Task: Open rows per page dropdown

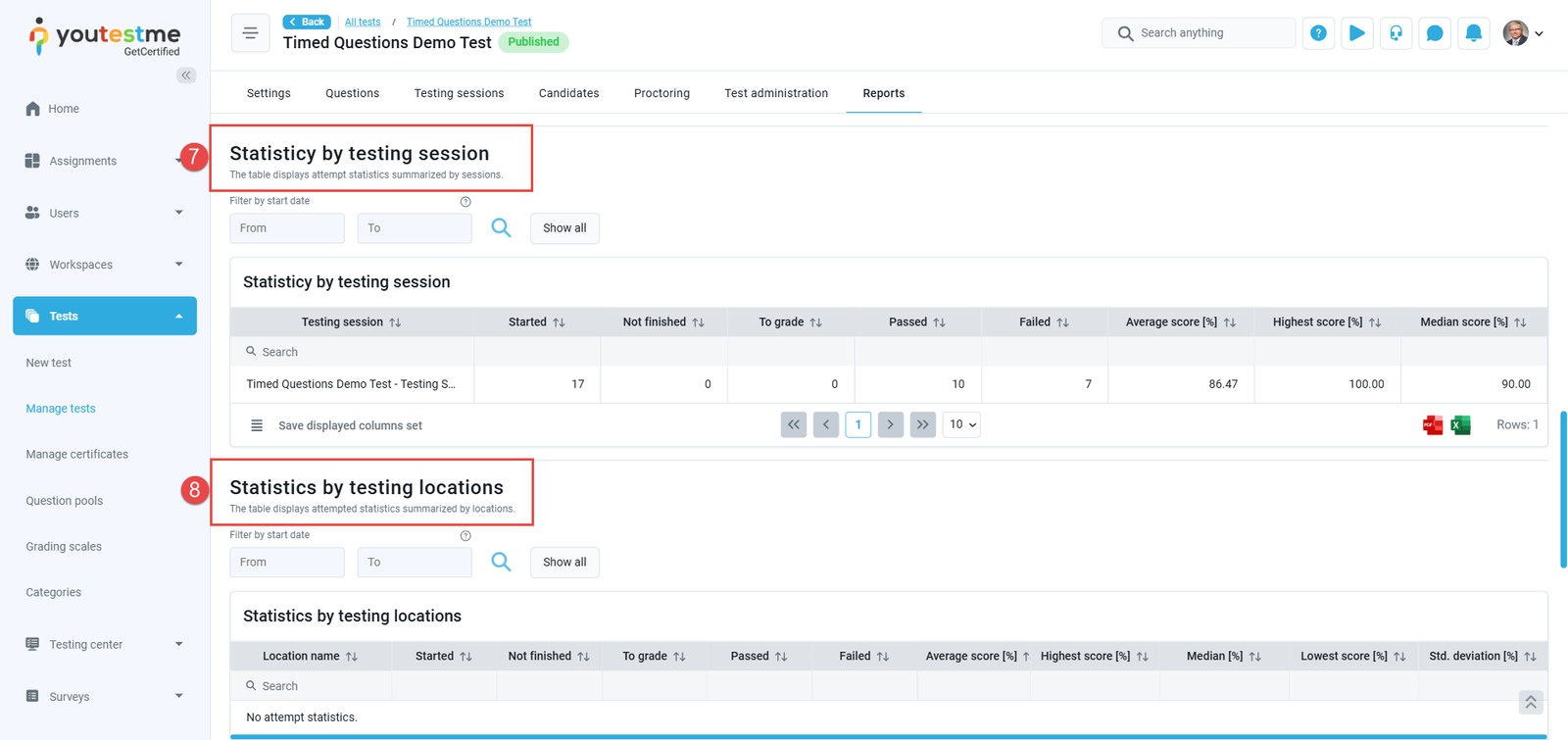Action: pyautogui.click(x=960, y=424)
